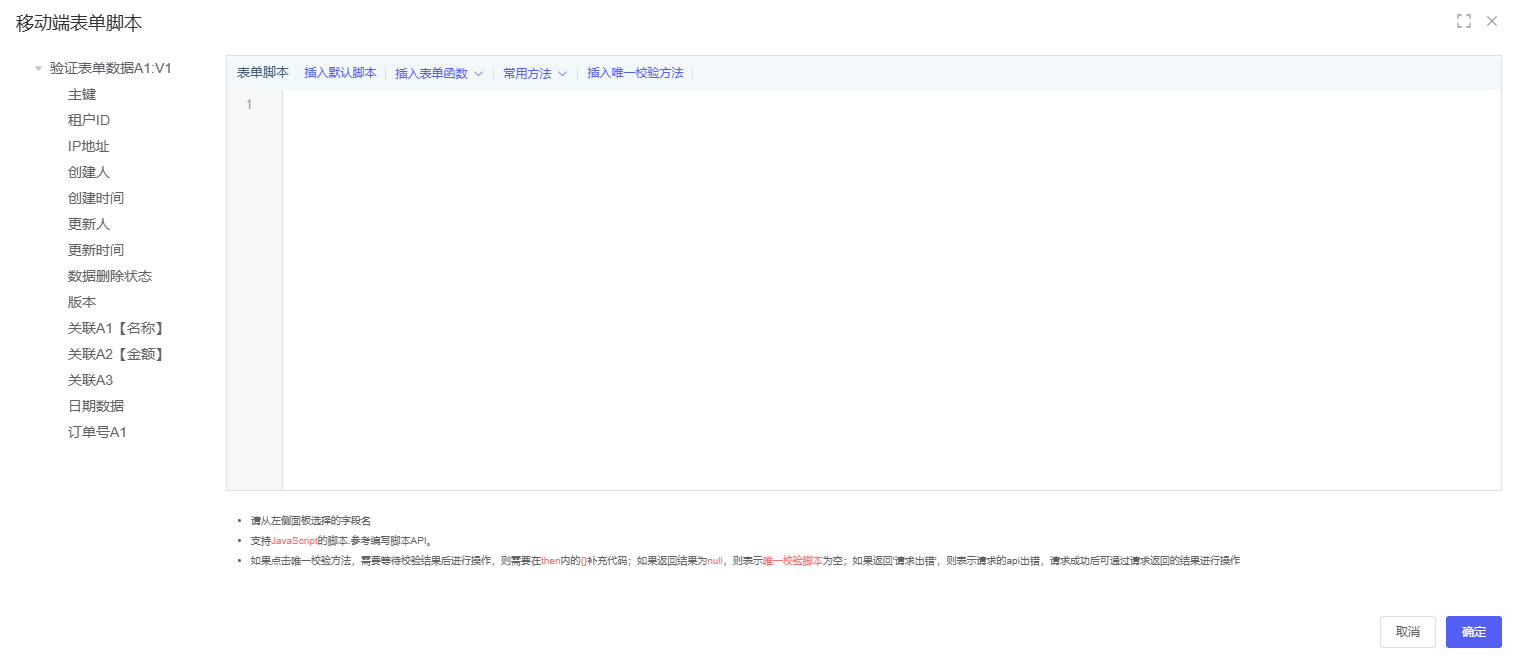Select the 创建时间 field
This screenshot has height=659, width=1523.
tap(96, 198)
